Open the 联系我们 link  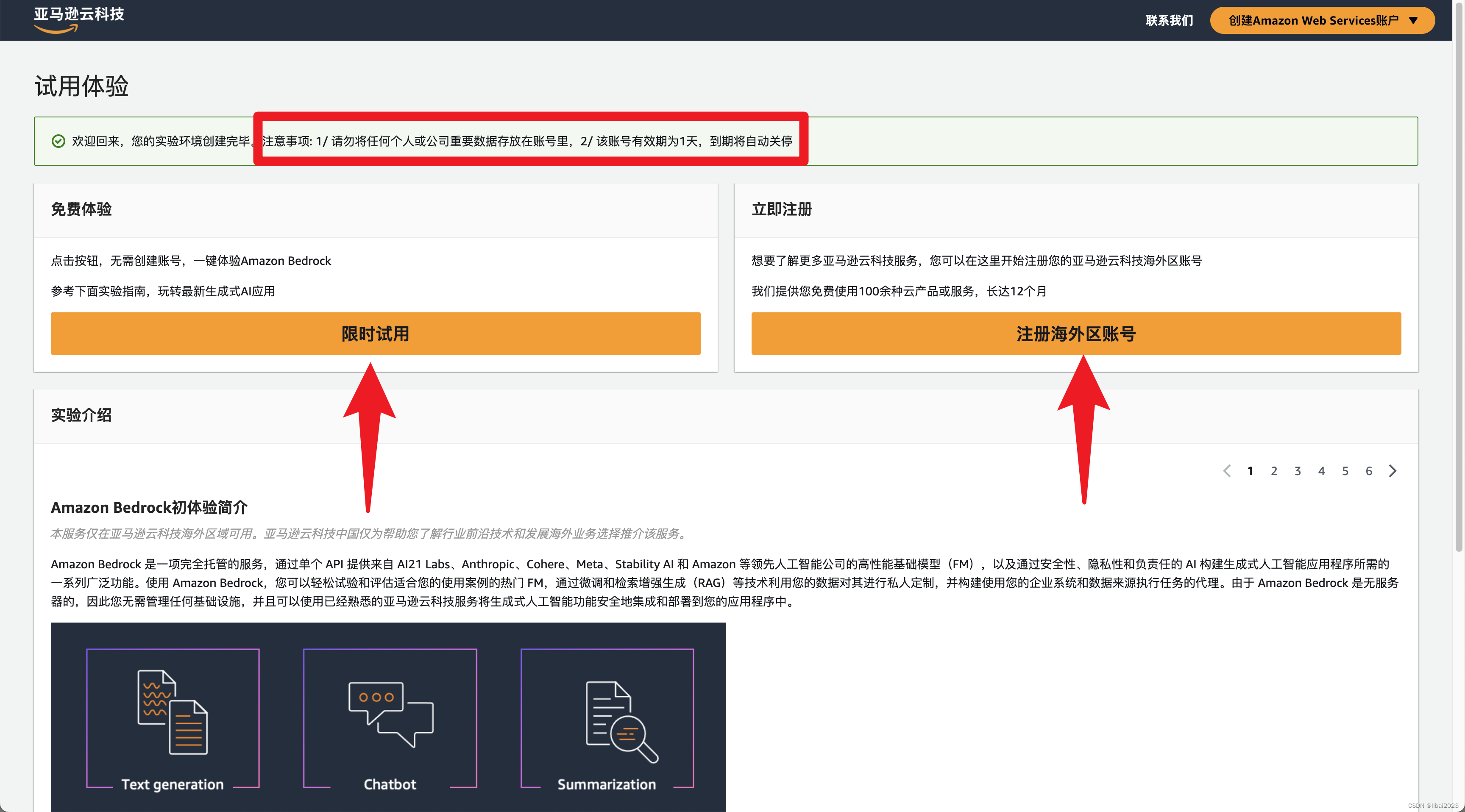1169,20
